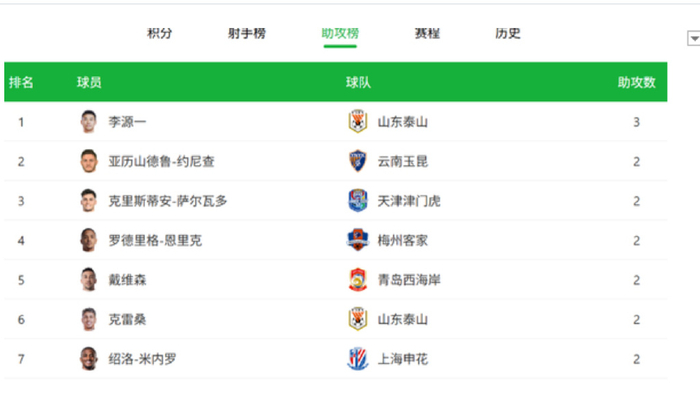Click the 天津津门虎 team logo
Screen dimensions: 700x412
click(x=357, y=201)
